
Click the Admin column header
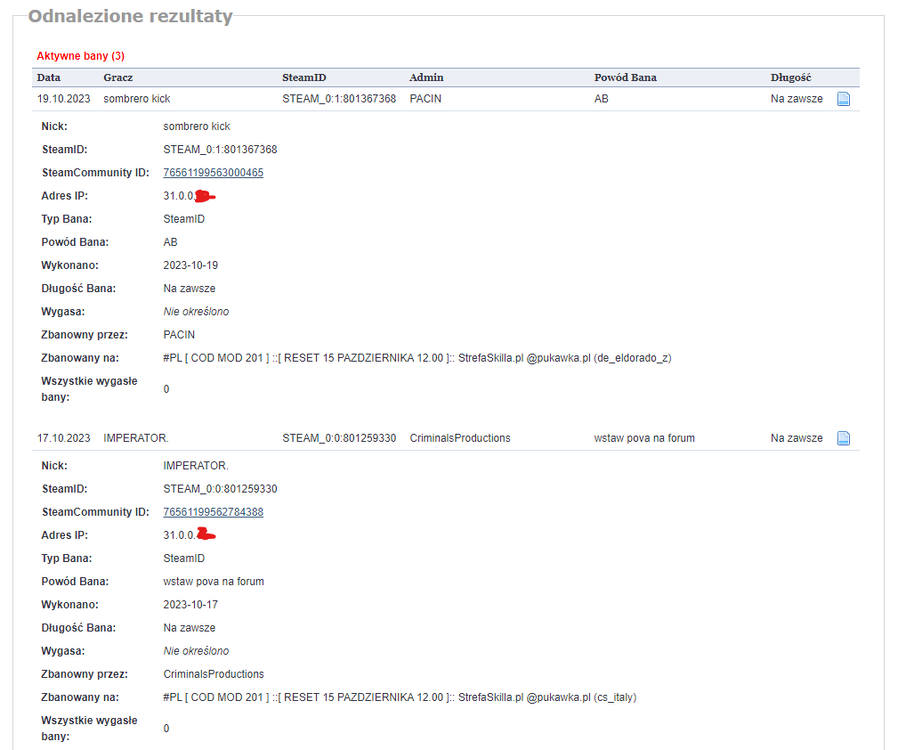pos(426,77)
